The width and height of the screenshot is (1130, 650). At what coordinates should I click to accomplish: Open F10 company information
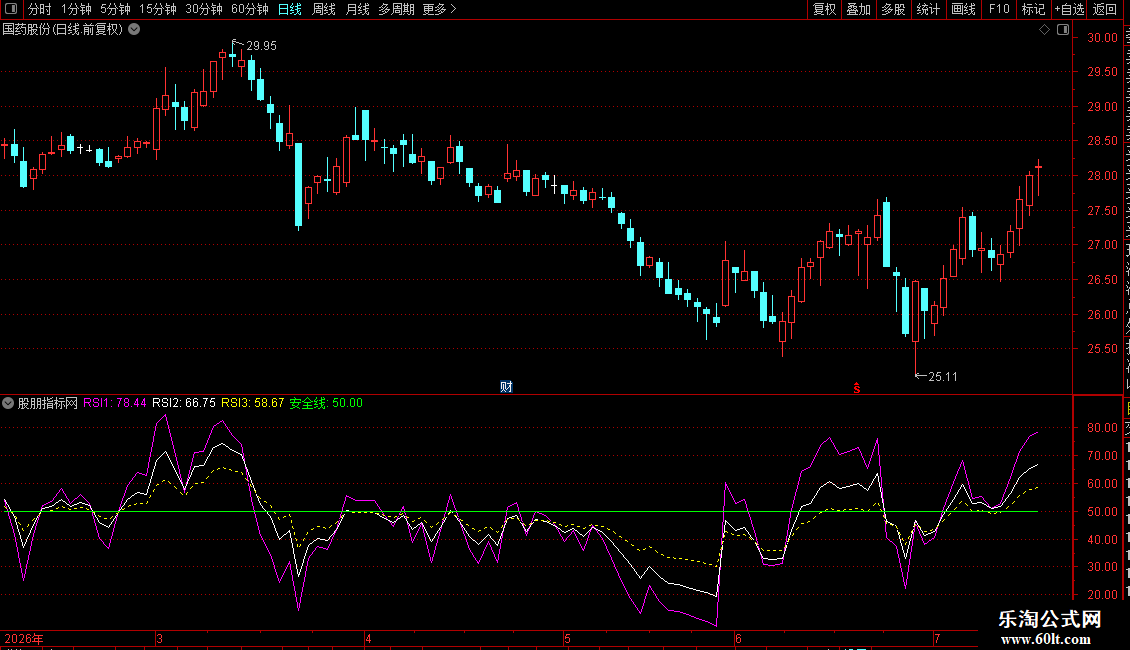tap(999, 9)
